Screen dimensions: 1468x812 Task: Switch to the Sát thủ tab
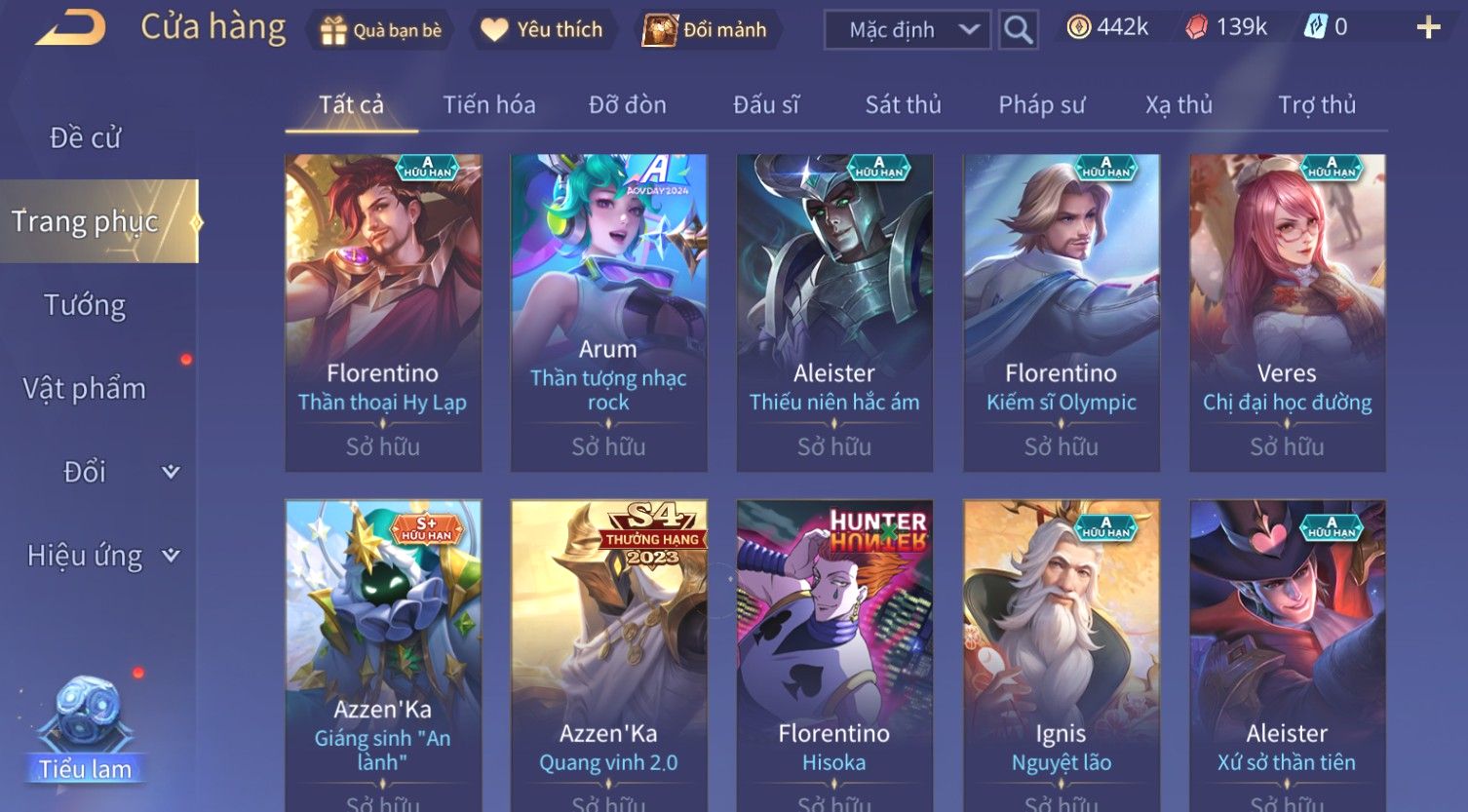coord(903,104)
